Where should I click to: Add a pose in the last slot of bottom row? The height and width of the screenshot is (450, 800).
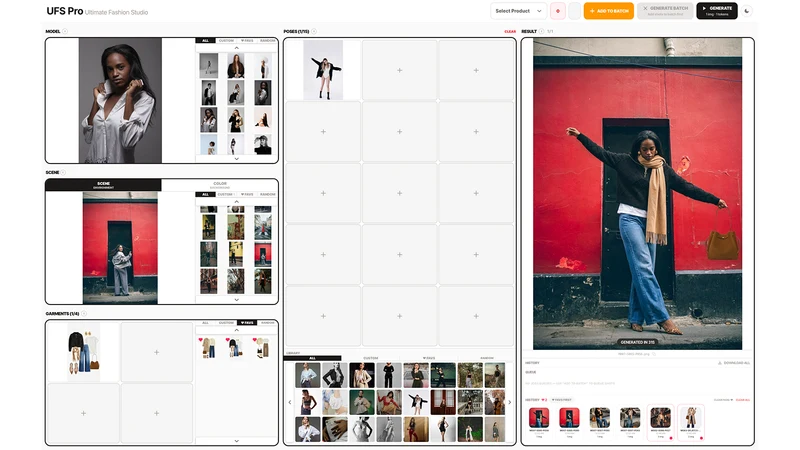[x=476, y=316]
